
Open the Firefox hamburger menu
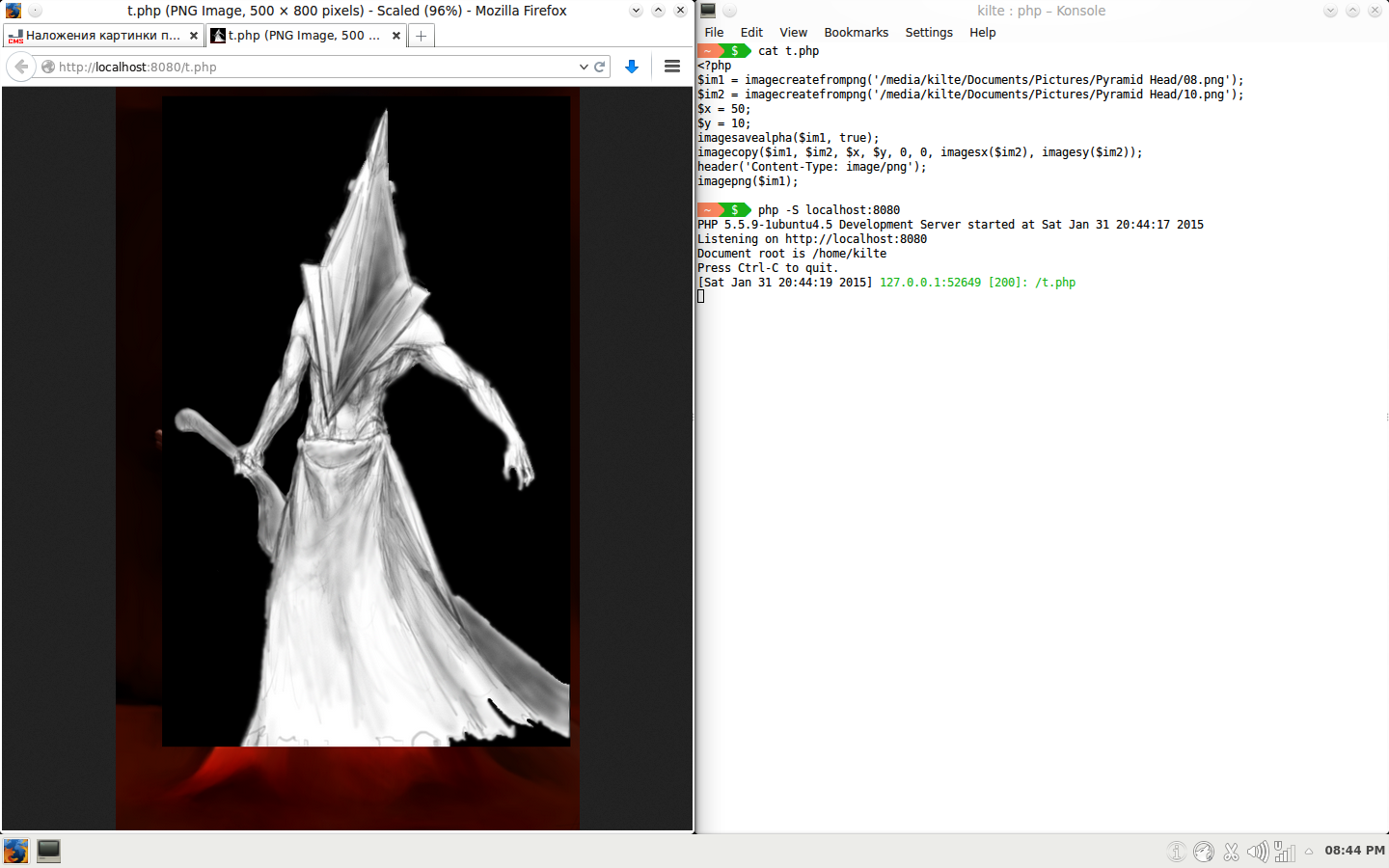(672, 67)
